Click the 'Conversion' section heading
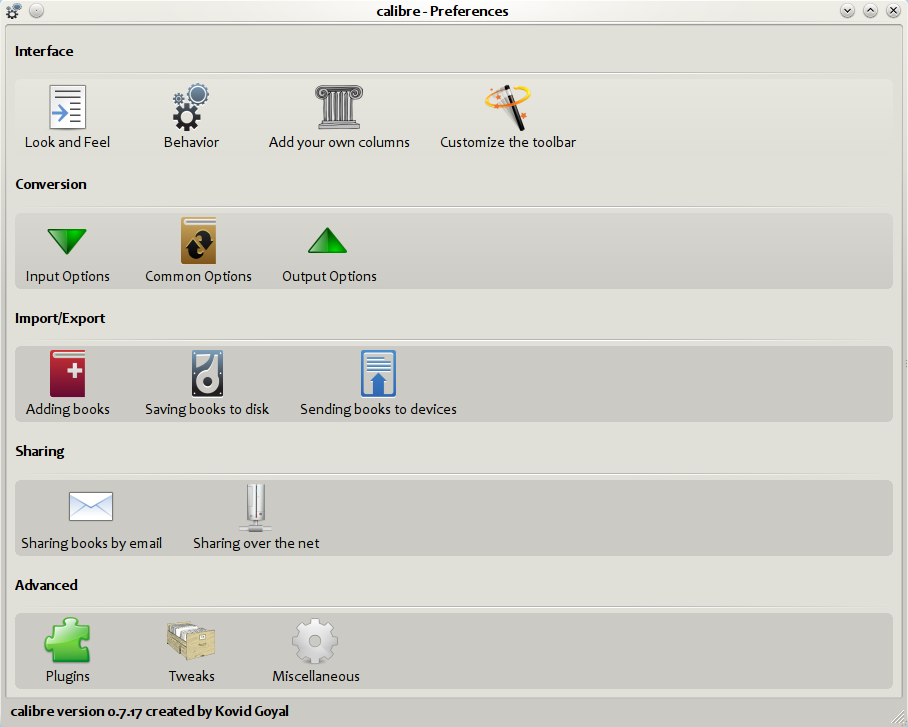Image resolution: width=908 pixels, height=727 pixels. (x=51, y=184)
